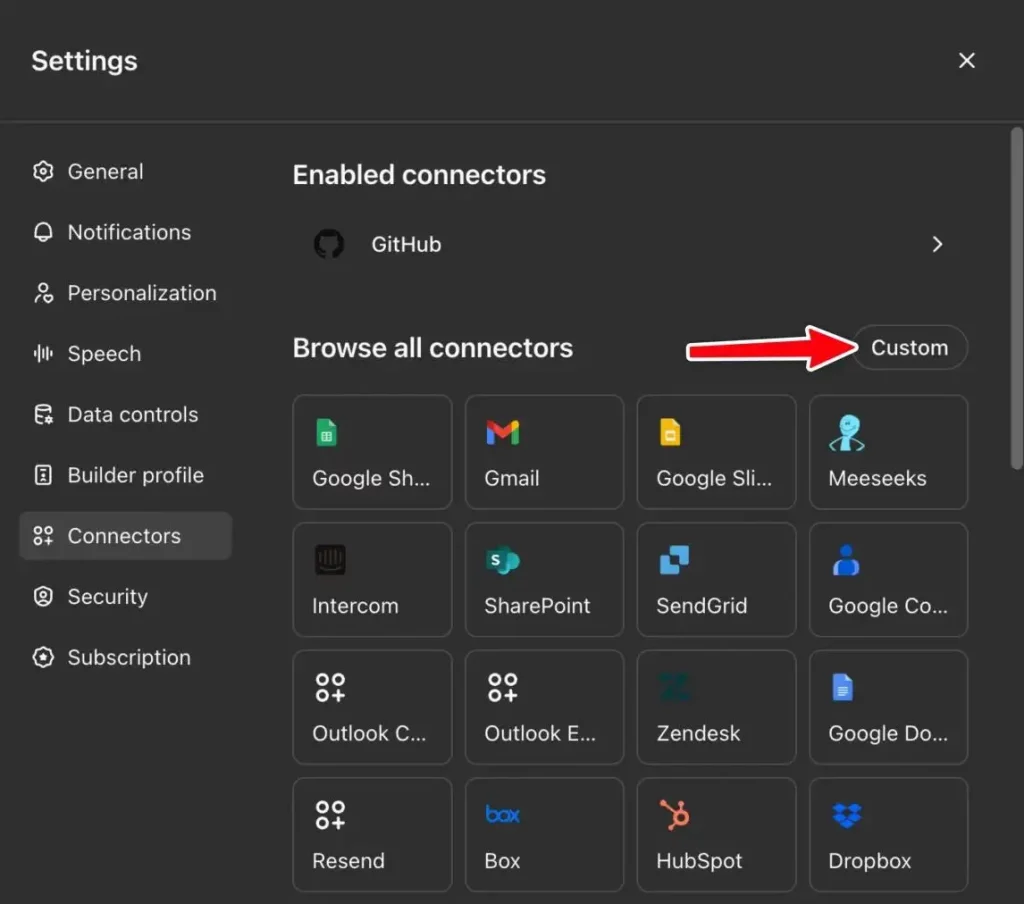This screenshot has width=1024, height=904.
Task: Click the Security shield icon
Action: coord(43,596)
